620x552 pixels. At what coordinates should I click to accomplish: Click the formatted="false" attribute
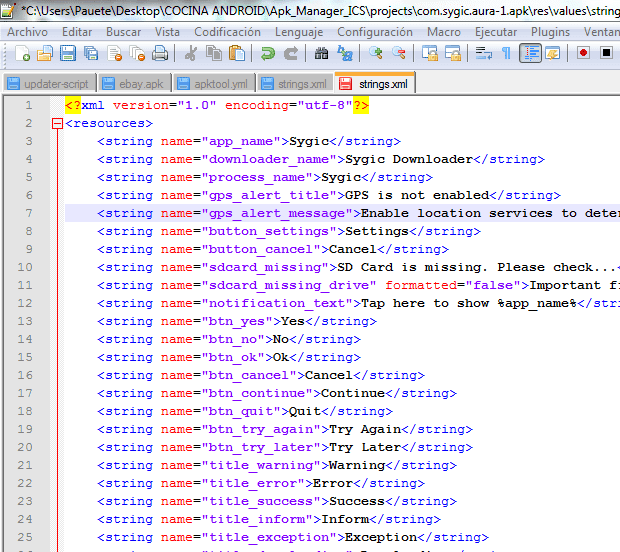pyautogui.click(x=453, y=285)
